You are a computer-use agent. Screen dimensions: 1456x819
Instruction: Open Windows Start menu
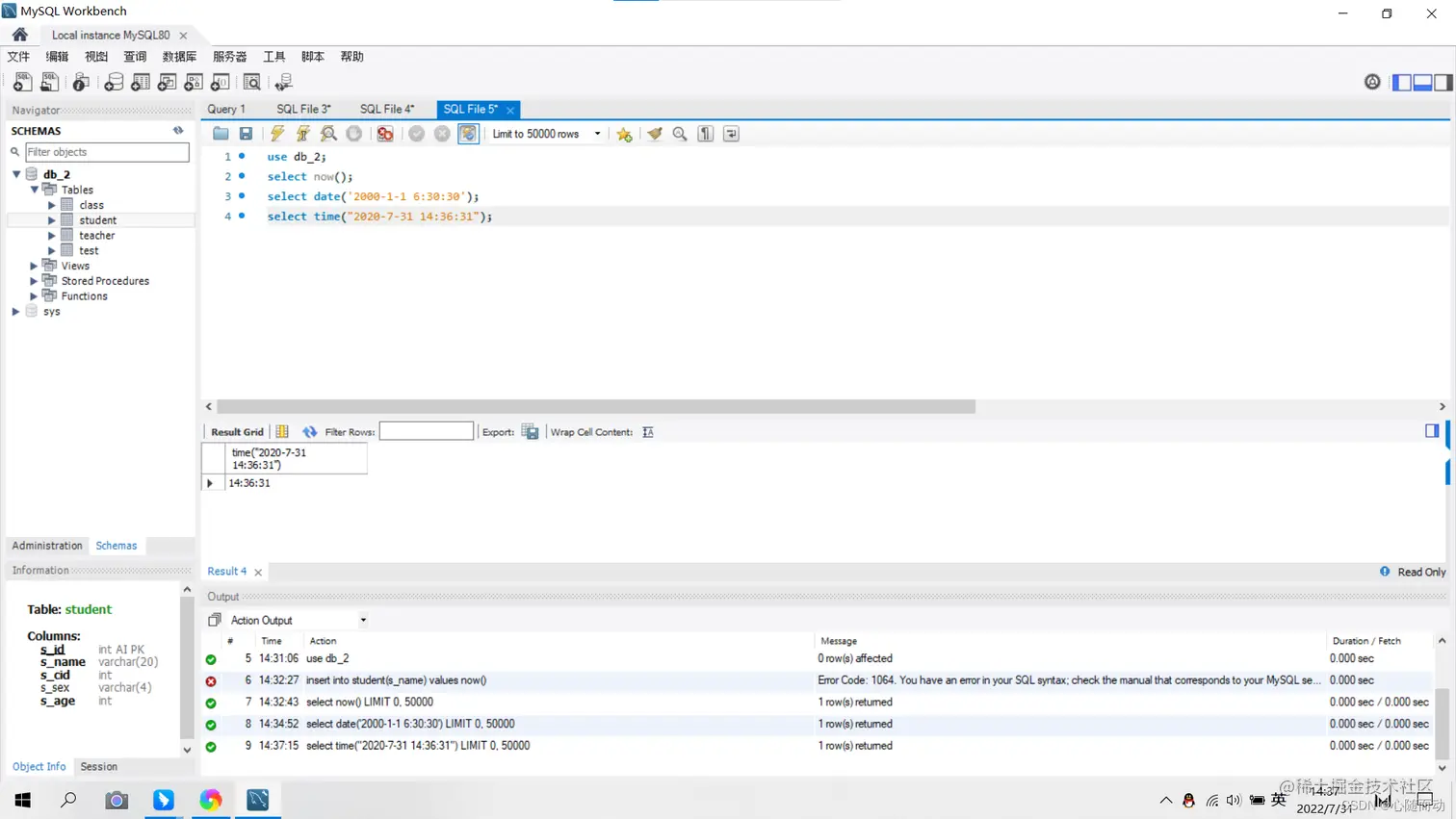click(x=23, y=800)
